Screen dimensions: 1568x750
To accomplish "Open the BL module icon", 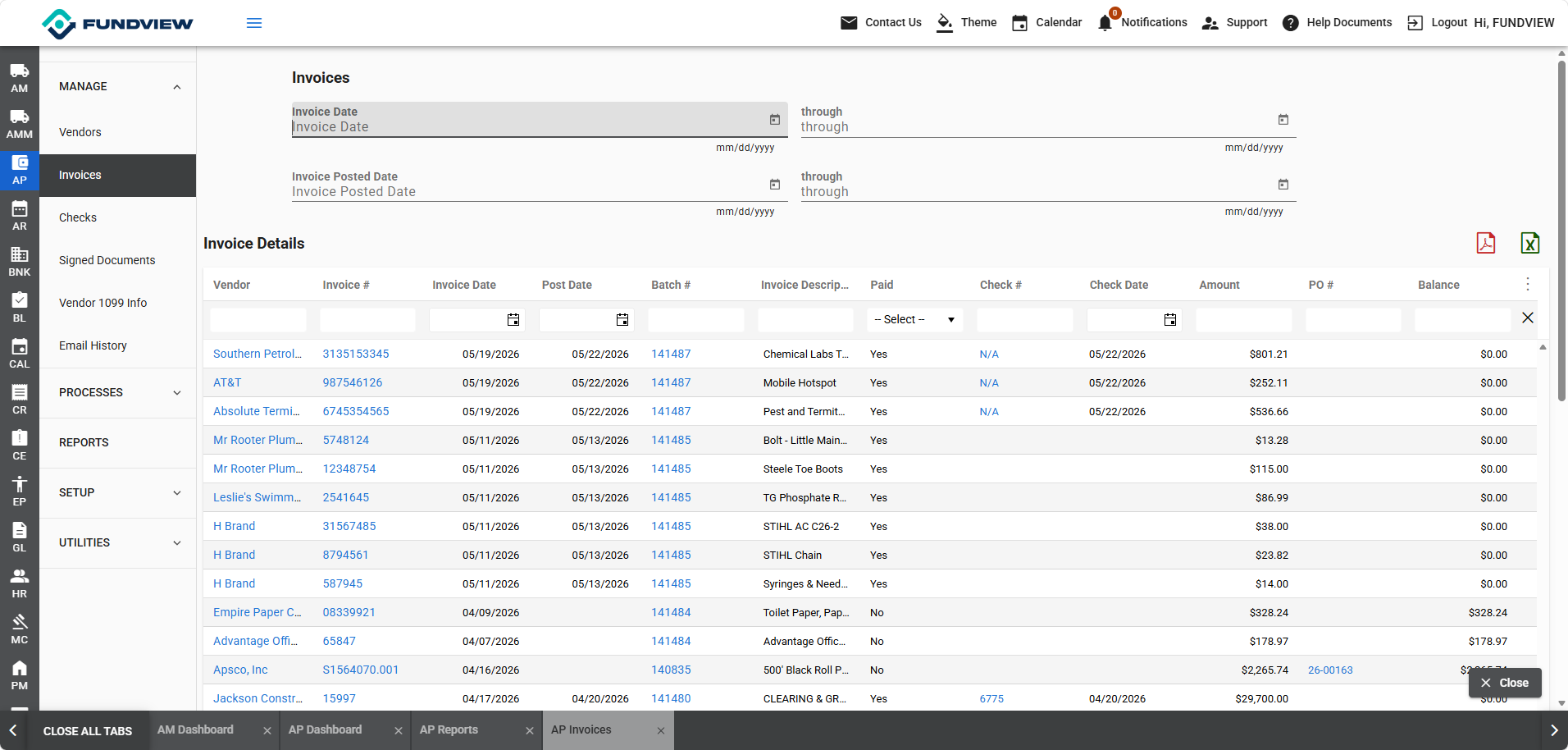I will click(19, 308).
